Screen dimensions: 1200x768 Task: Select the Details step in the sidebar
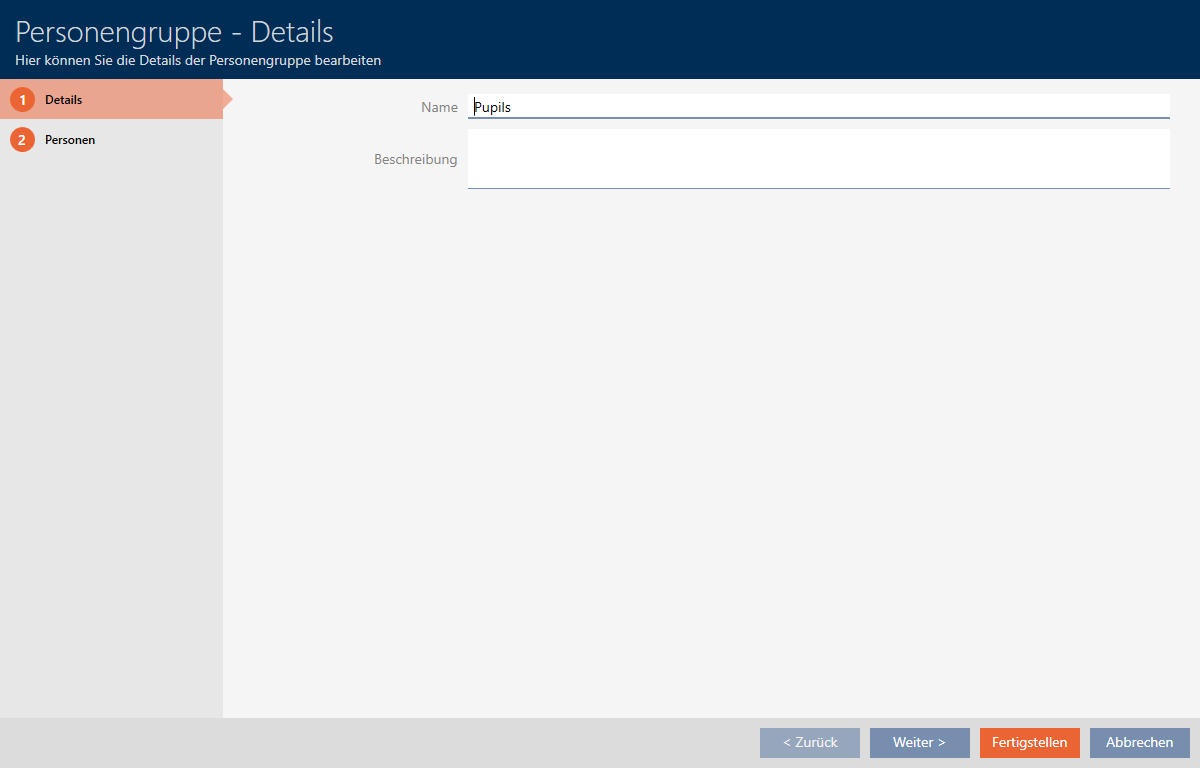coord(64,100)
